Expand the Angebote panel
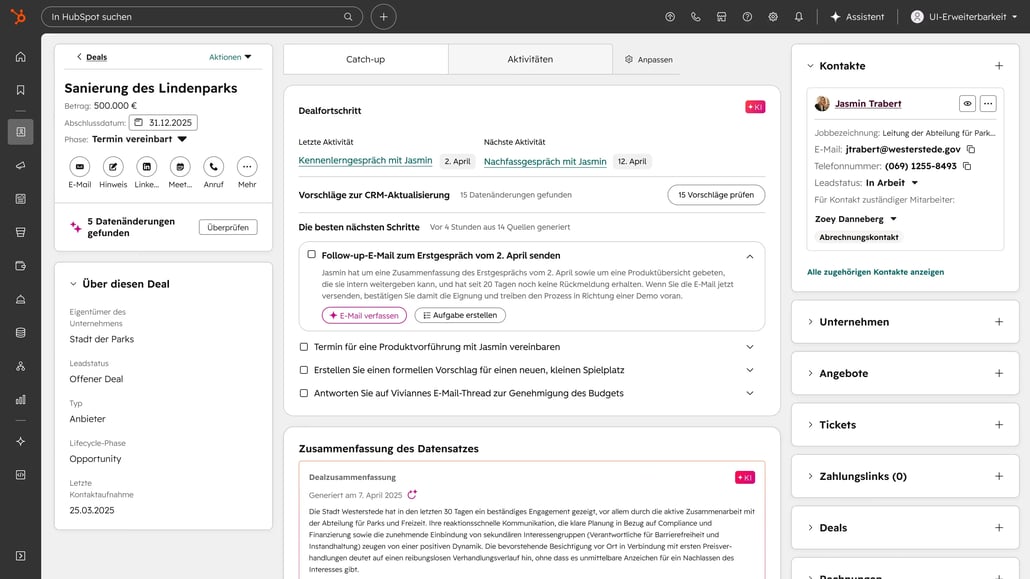 click(810, 373)
